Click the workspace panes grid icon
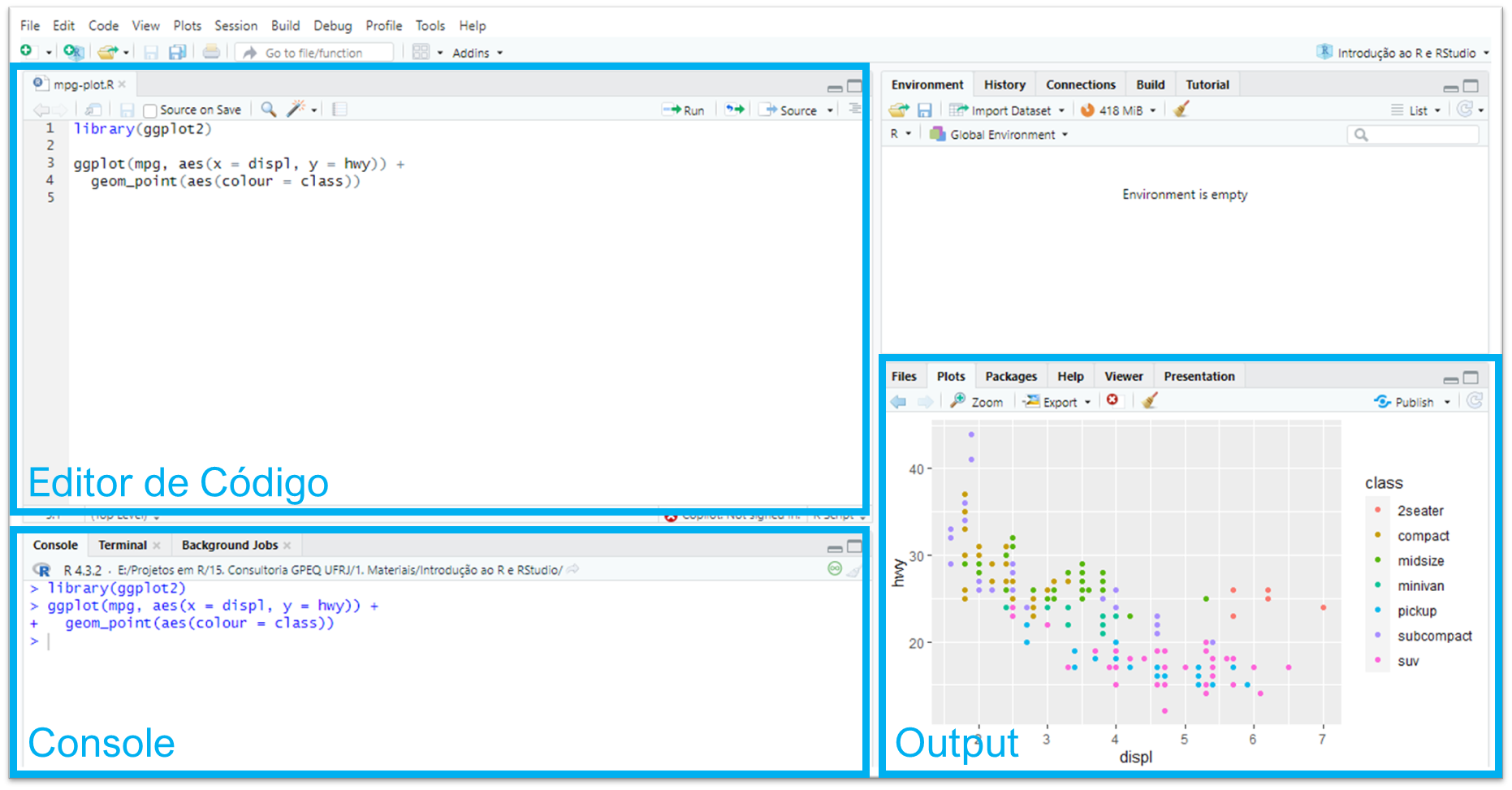 pos(421,52)
